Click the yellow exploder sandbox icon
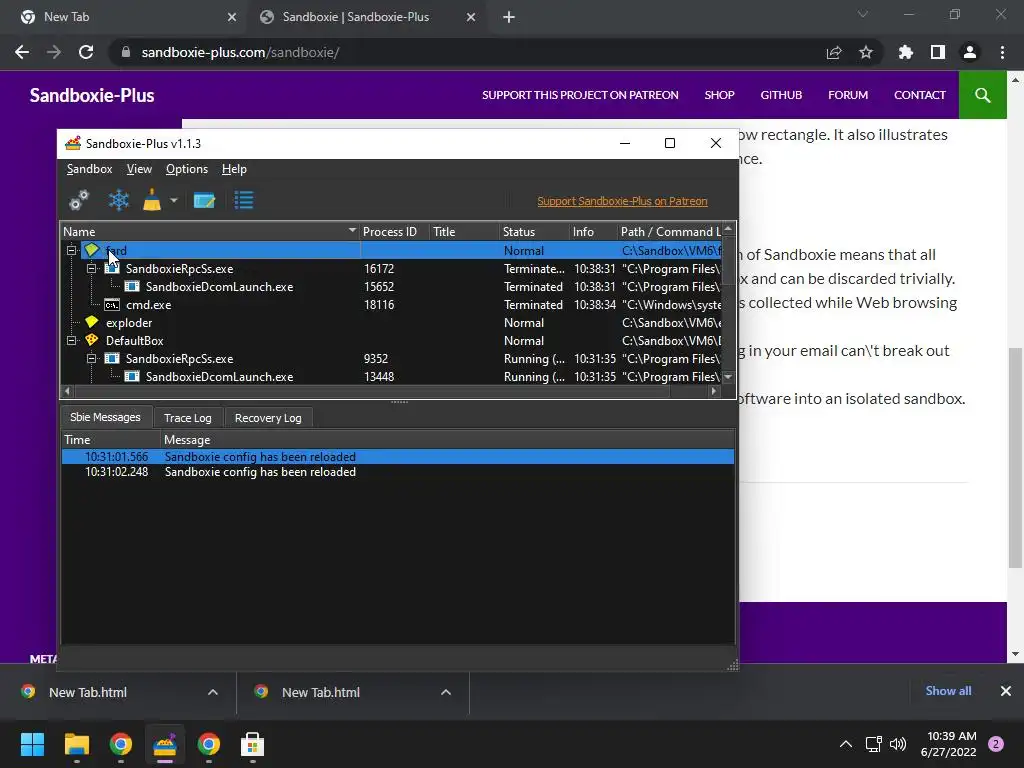 click(x=91, y=322)
